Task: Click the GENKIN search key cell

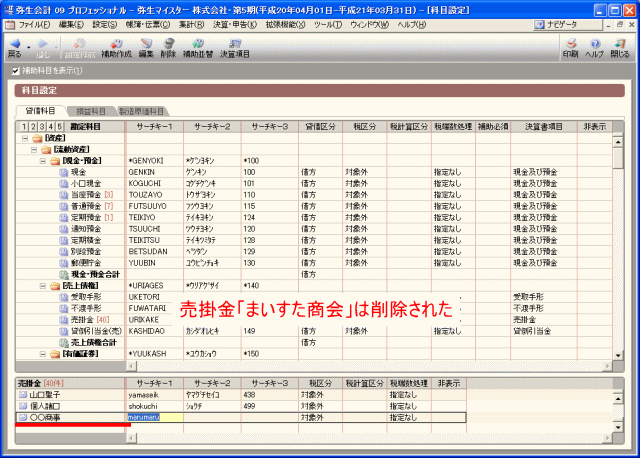Action: tap(155, 172)
